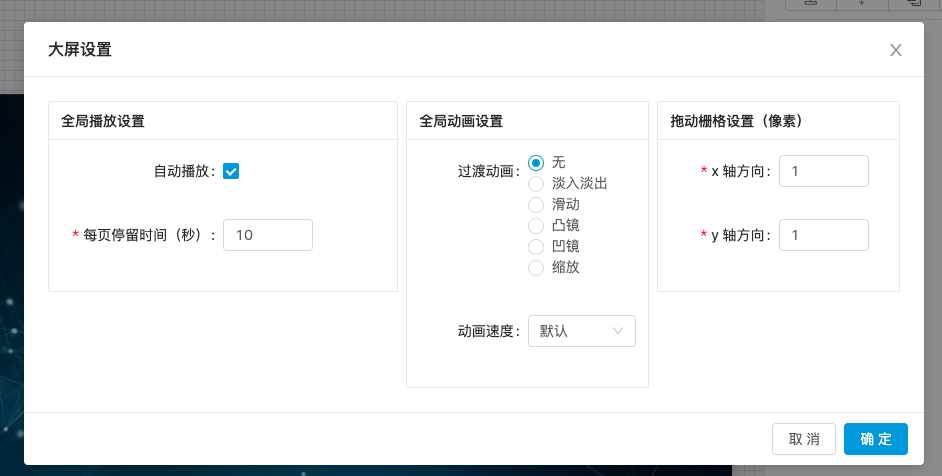Select the 缩放 transition radio button
This screenshot has height=476, width=942.
536,268
